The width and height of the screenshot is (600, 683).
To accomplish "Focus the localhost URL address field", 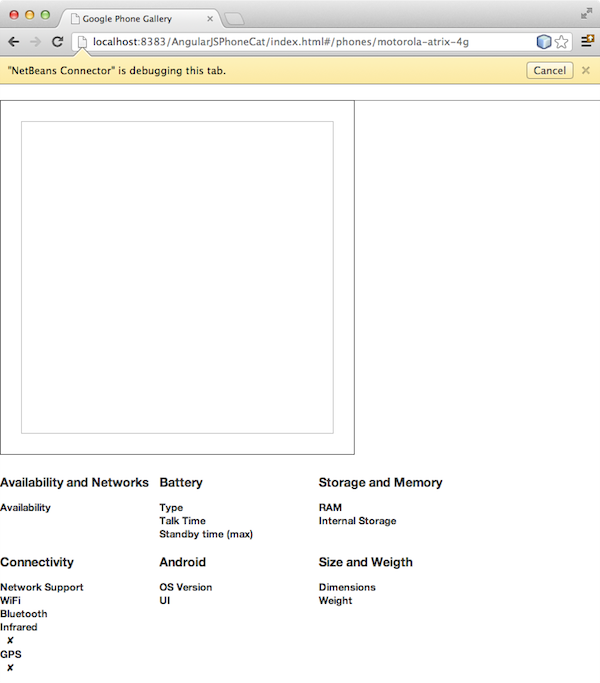I will click(300, 42).
